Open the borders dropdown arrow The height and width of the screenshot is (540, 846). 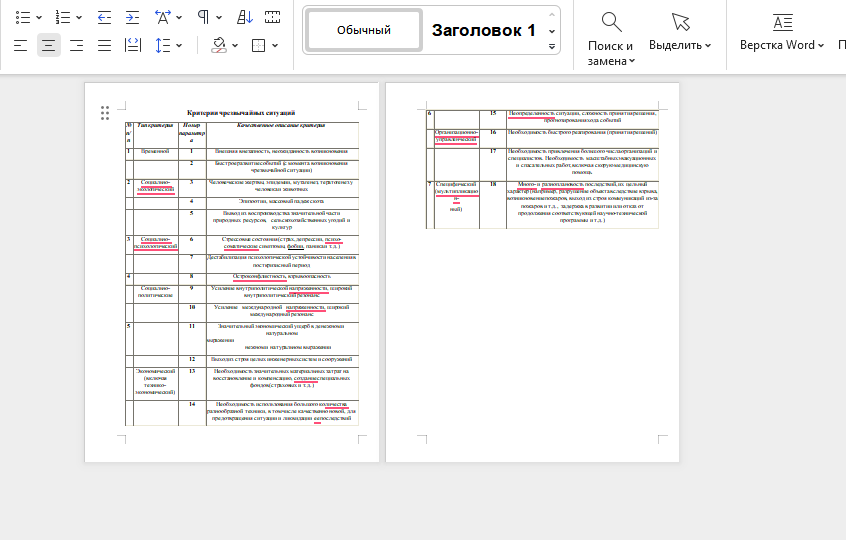[275, 45]
